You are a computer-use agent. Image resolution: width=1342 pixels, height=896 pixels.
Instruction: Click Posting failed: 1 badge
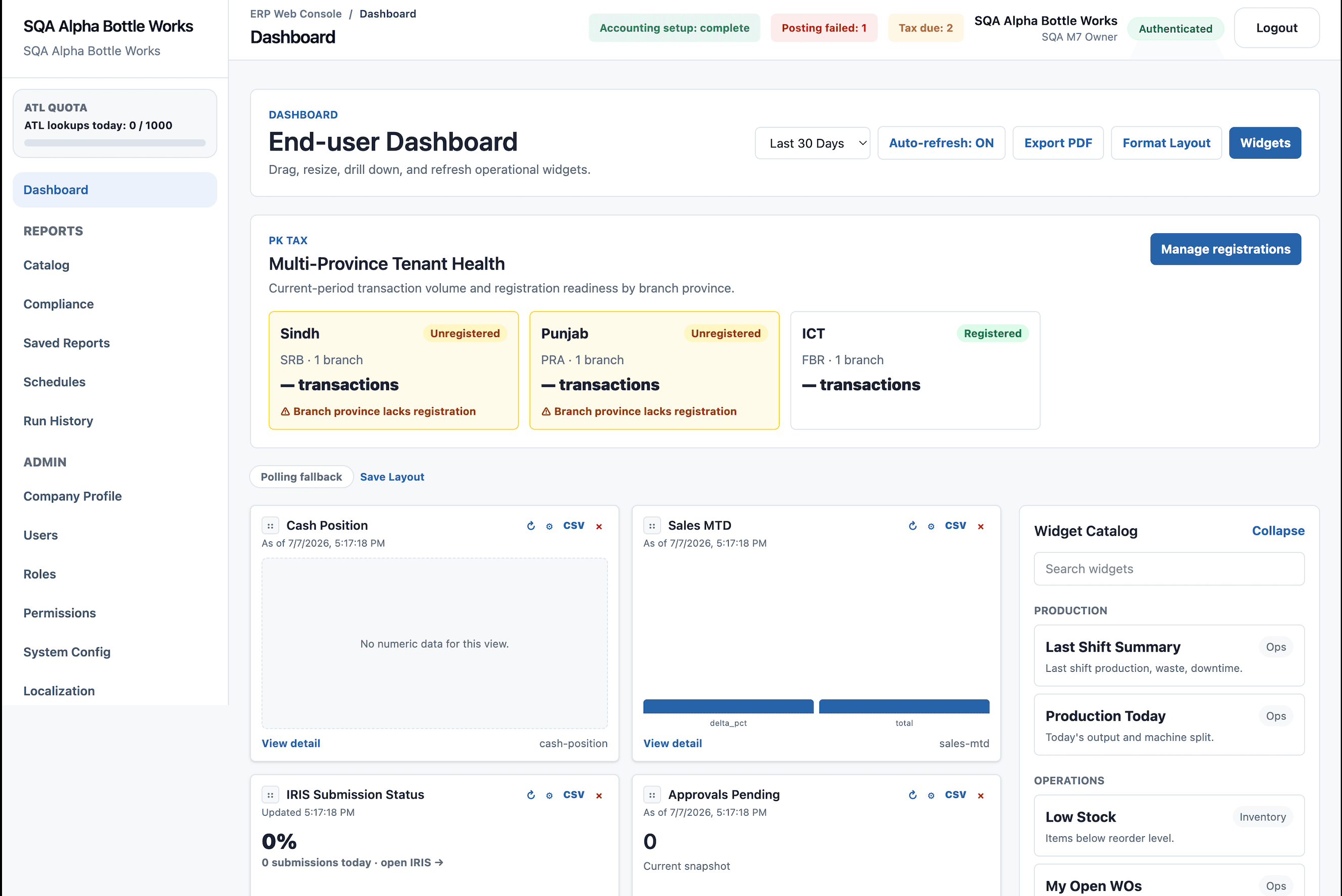click(x=824, y=28)
